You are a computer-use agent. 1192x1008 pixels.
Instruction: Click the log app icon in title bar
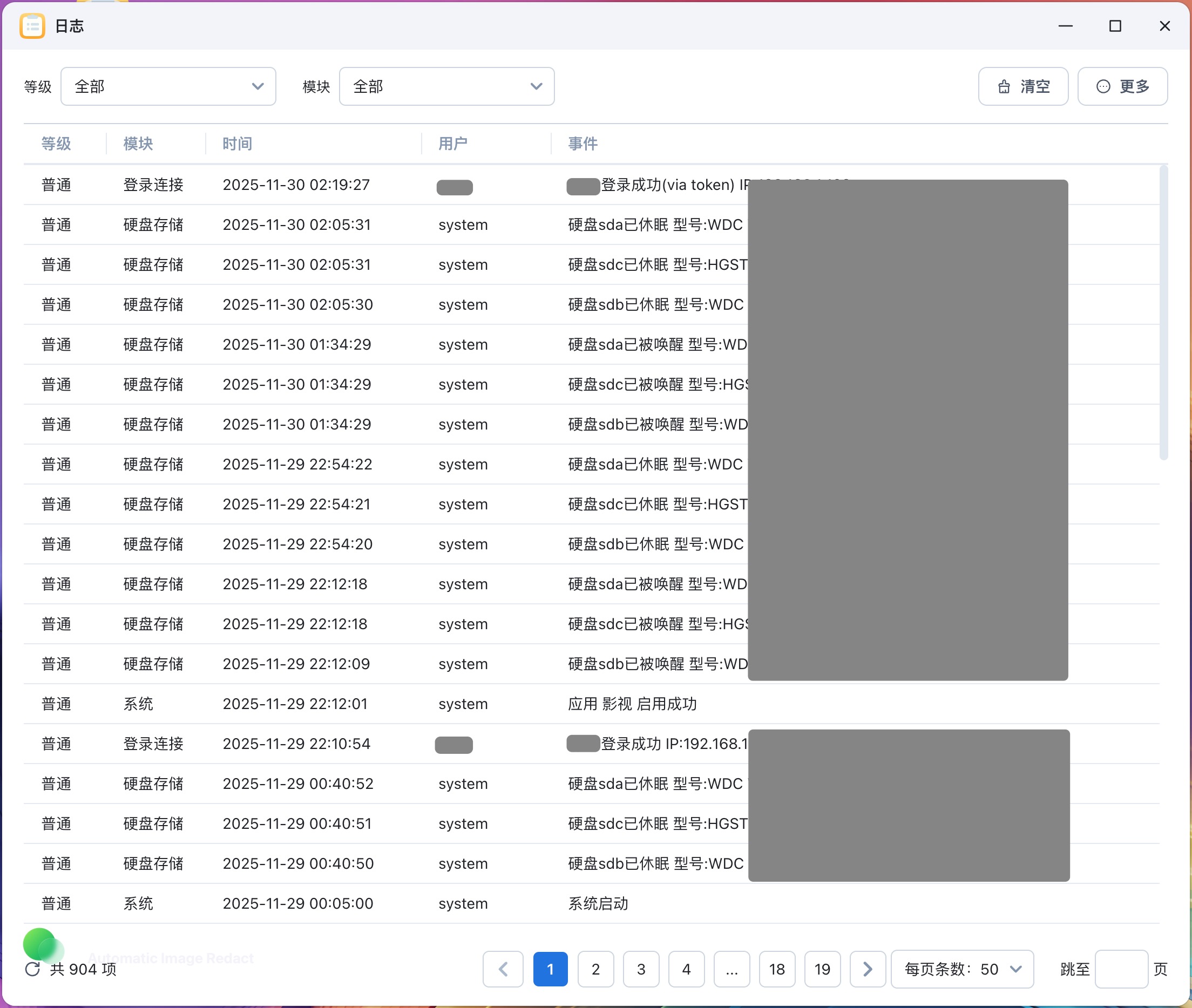point(32,26)
